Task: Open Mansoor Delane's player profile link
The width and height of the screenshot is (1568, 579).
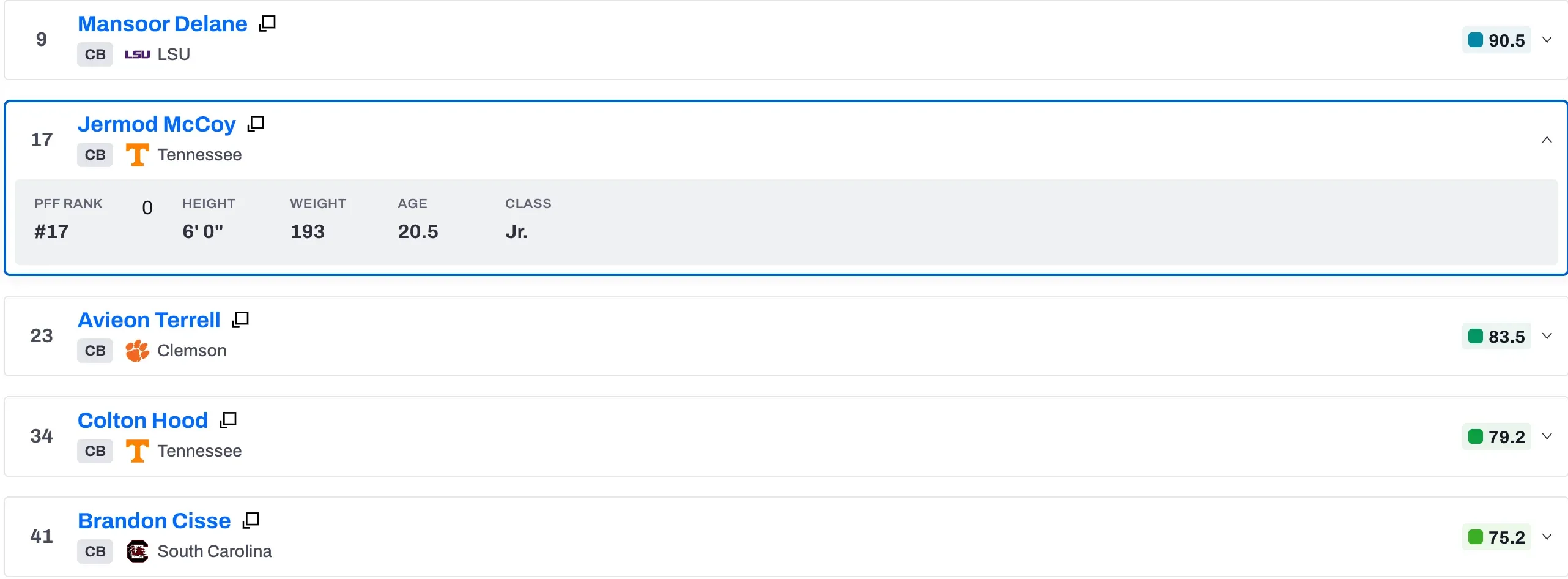Action: 162,24
